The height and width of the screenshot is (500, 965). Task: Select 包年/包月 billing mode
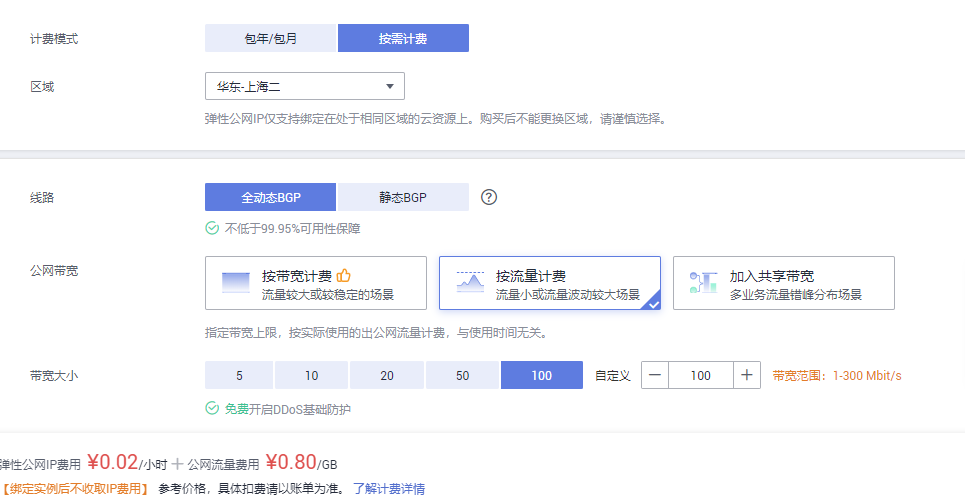coord(271,38)
